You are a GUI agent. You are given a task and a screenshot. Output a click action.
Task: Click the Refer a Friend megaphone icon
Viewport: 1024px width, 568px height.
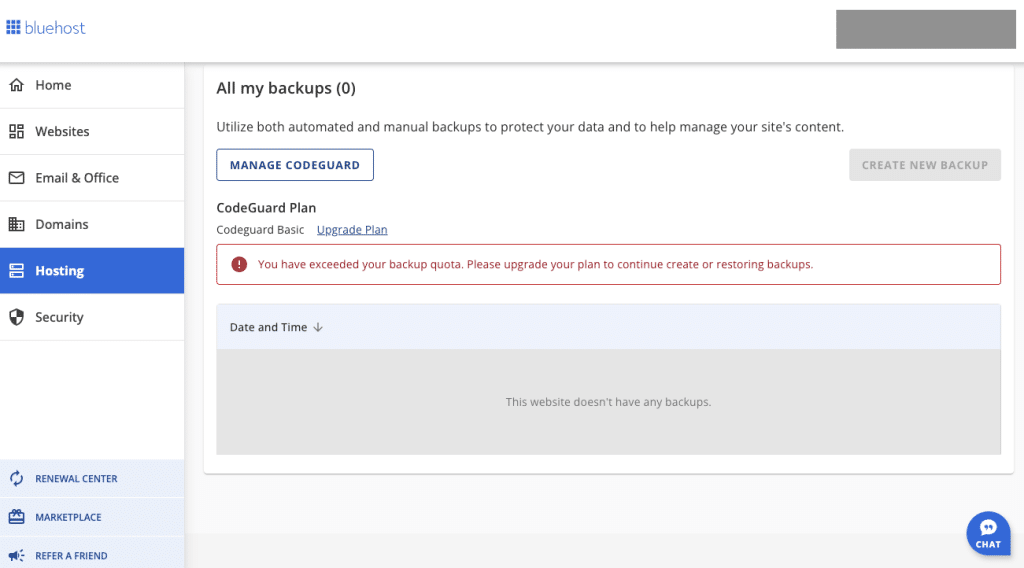point(16,556)
